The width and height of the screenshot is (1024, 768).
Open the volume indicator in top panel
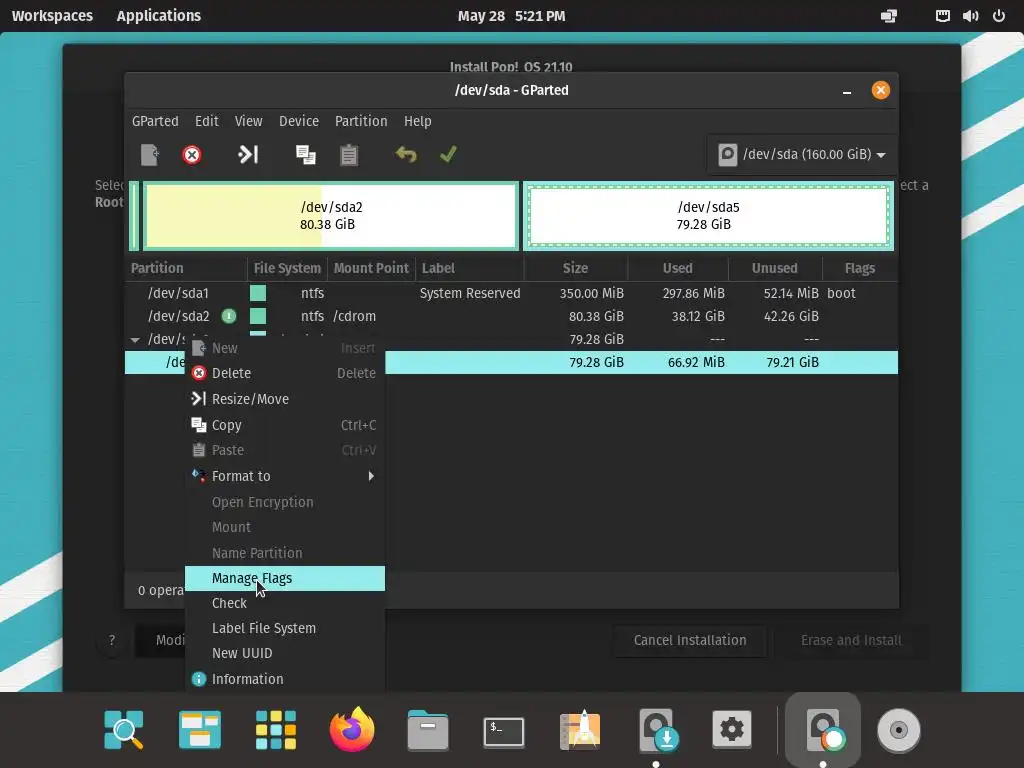pos(970,16)
